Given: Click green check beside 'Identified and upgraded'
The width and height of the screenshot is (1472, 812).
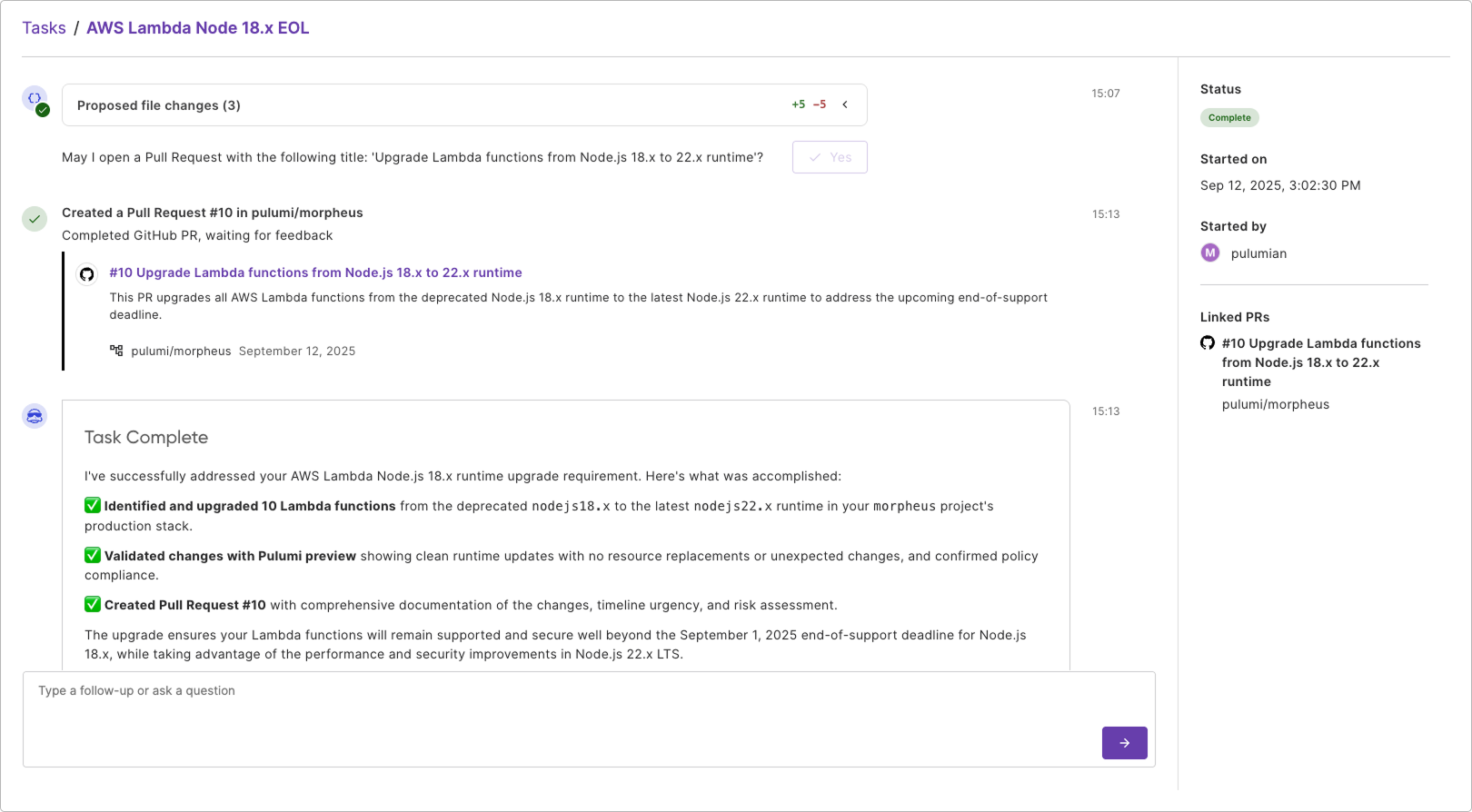Looking at the screenshot, I should point(93,505).
